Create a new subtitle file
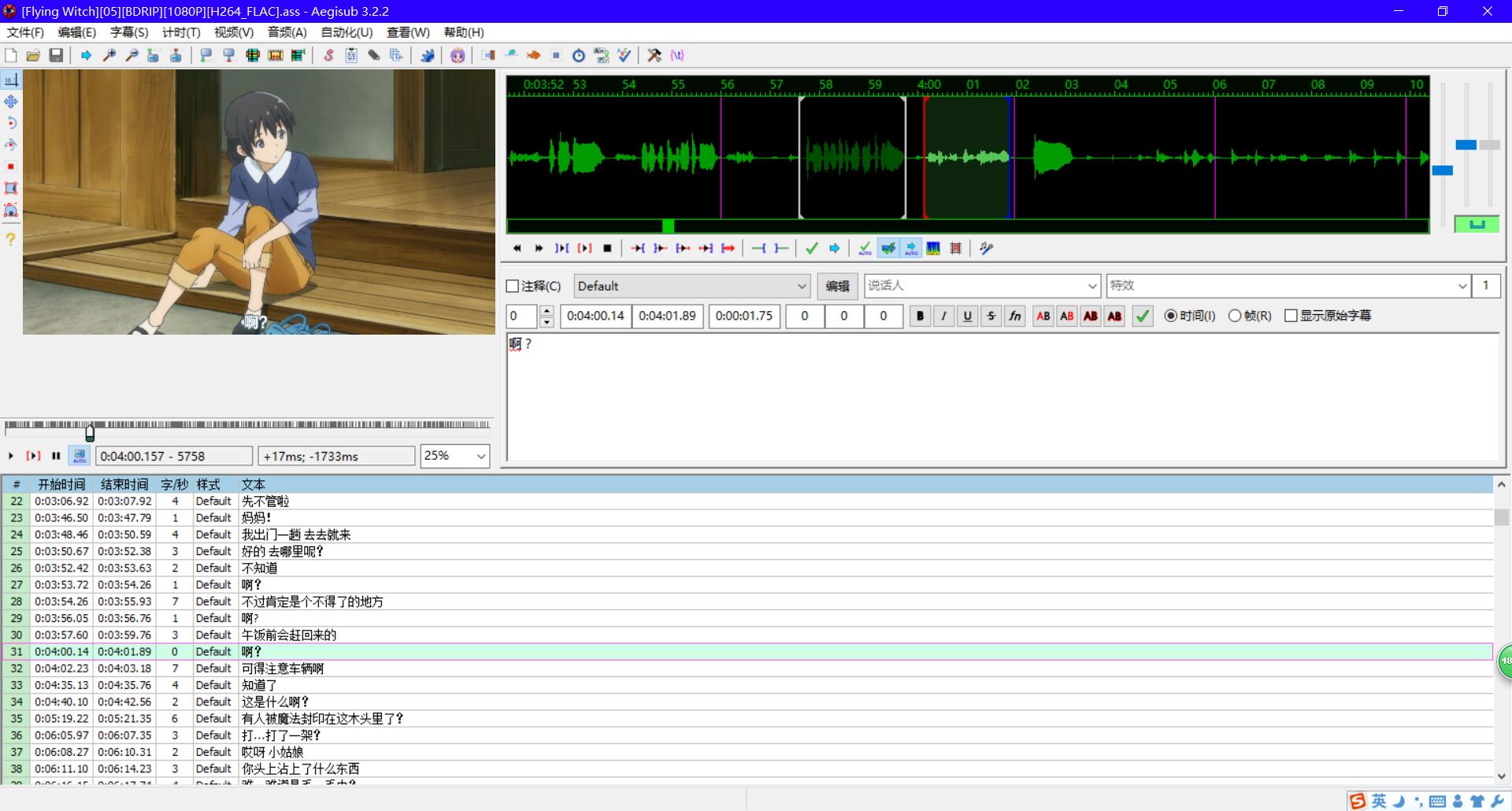The image size is (1512, 811). point(11,55)
